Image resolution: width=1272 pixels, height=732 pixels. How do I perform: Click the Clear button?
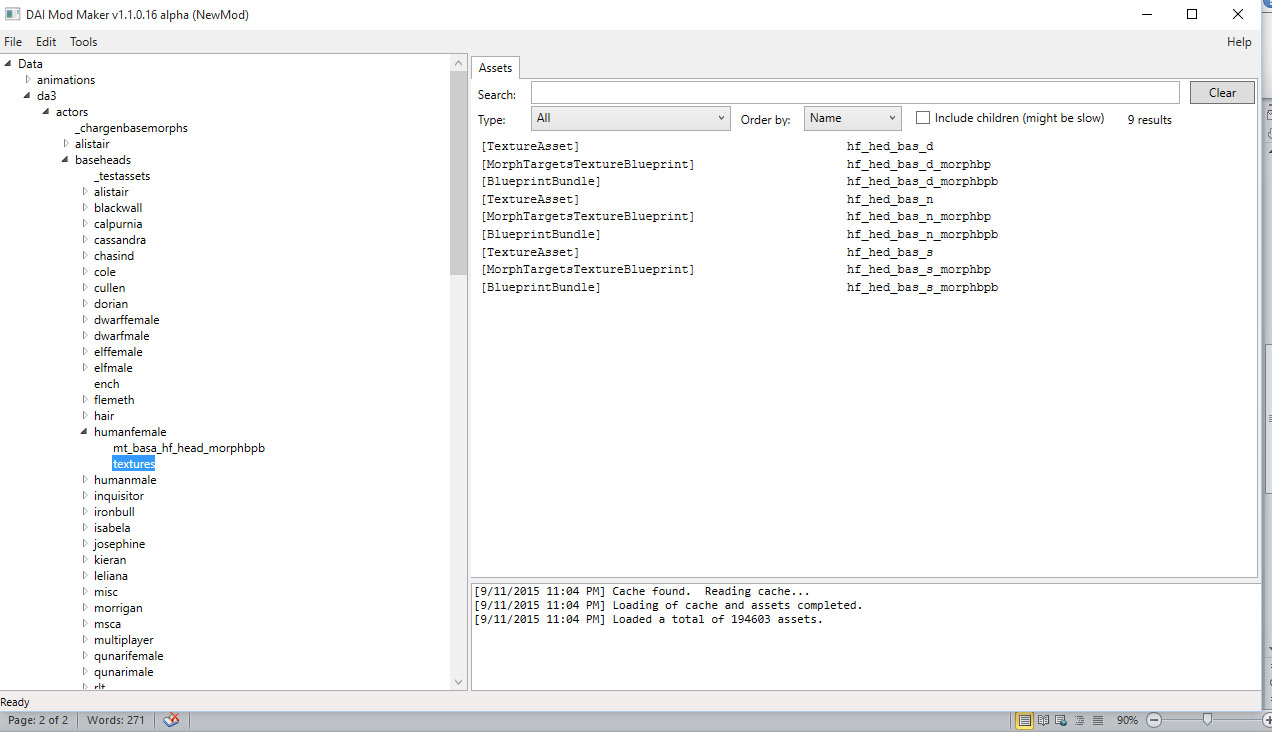[x=1222, y=93]
